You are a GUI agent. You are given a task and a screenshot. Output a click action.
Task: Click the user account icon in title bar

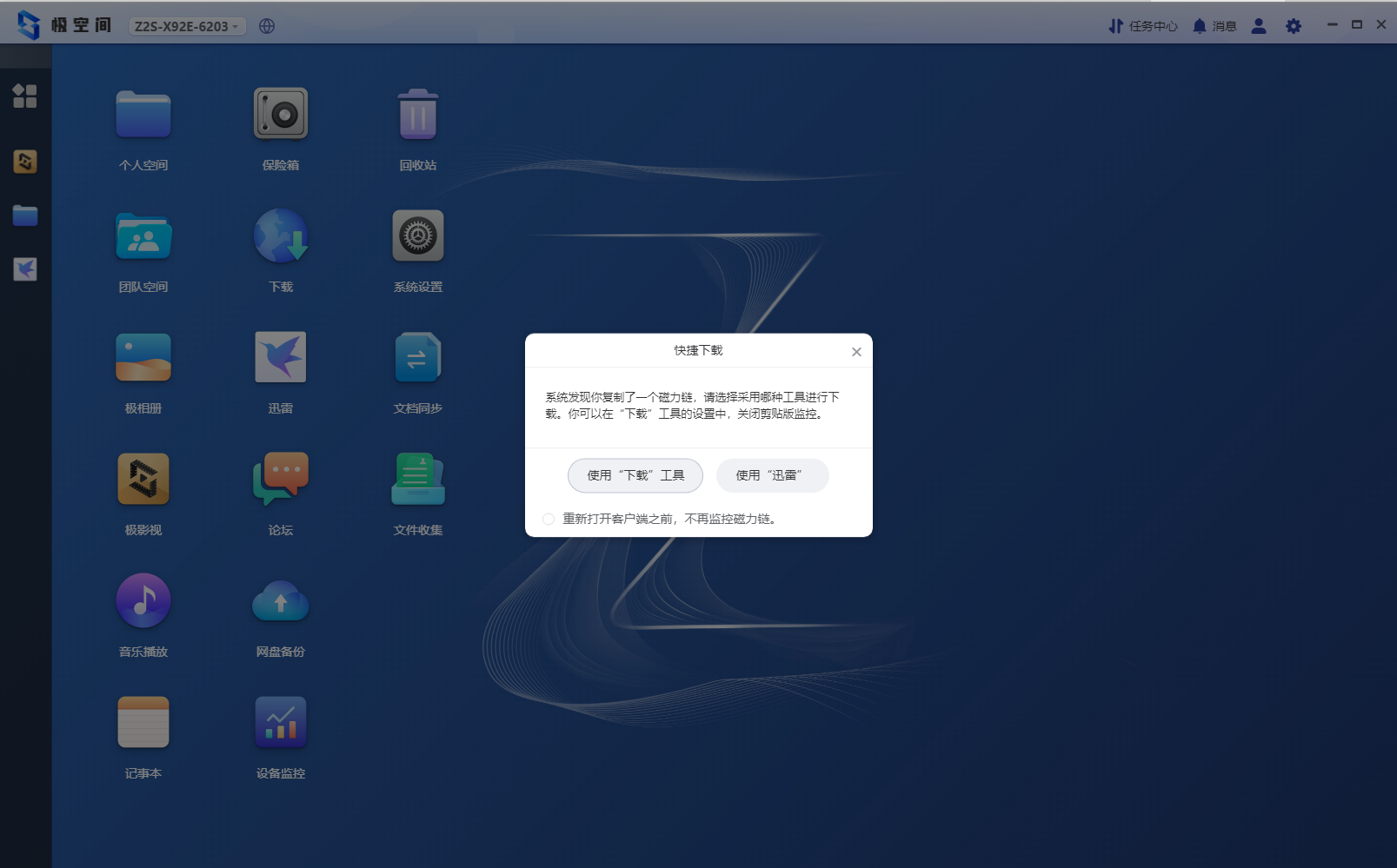tap(1258, 26)
